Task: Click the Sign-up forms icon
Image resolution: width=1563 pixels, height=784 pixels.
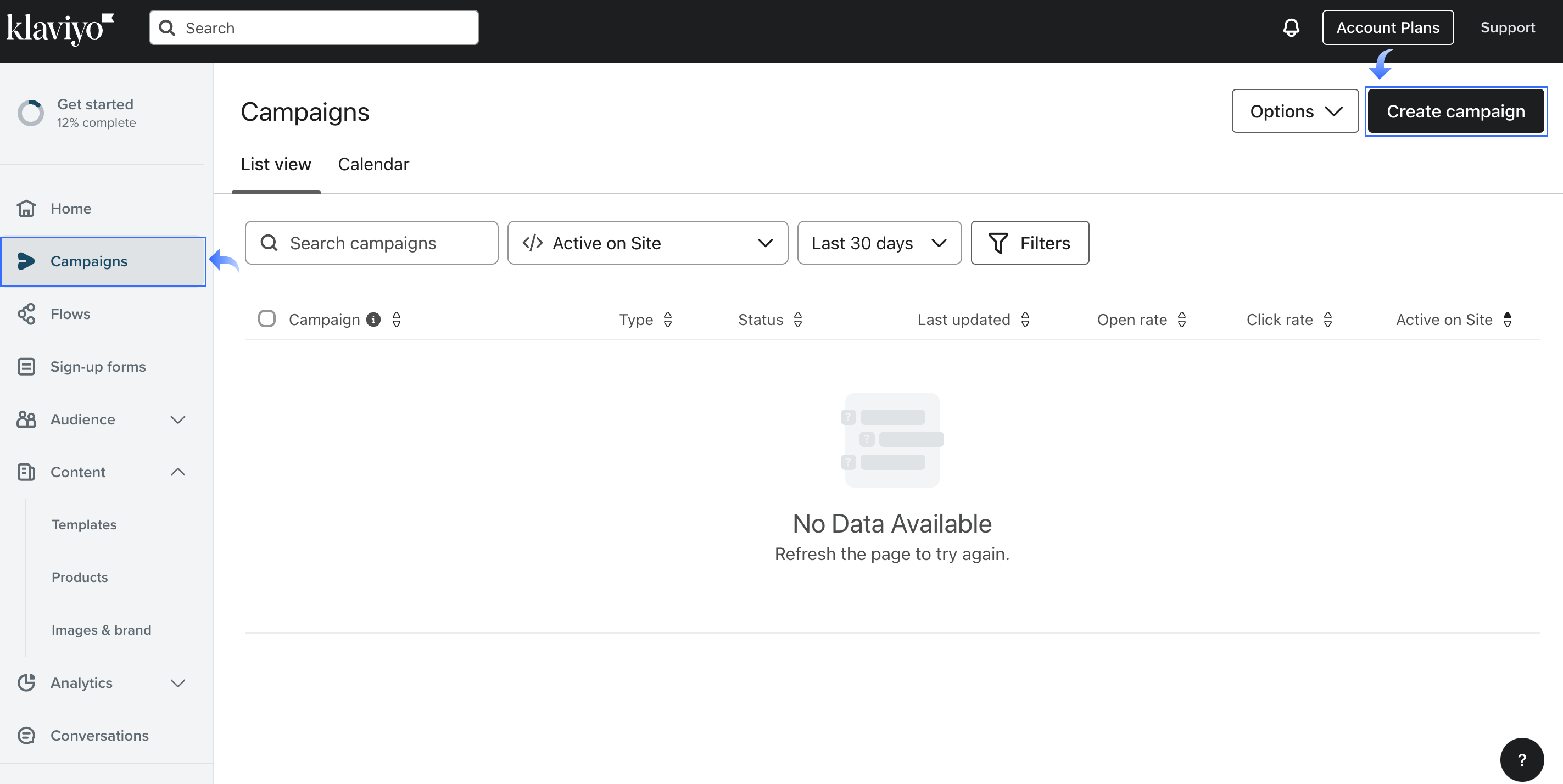Action: point(26,366)
